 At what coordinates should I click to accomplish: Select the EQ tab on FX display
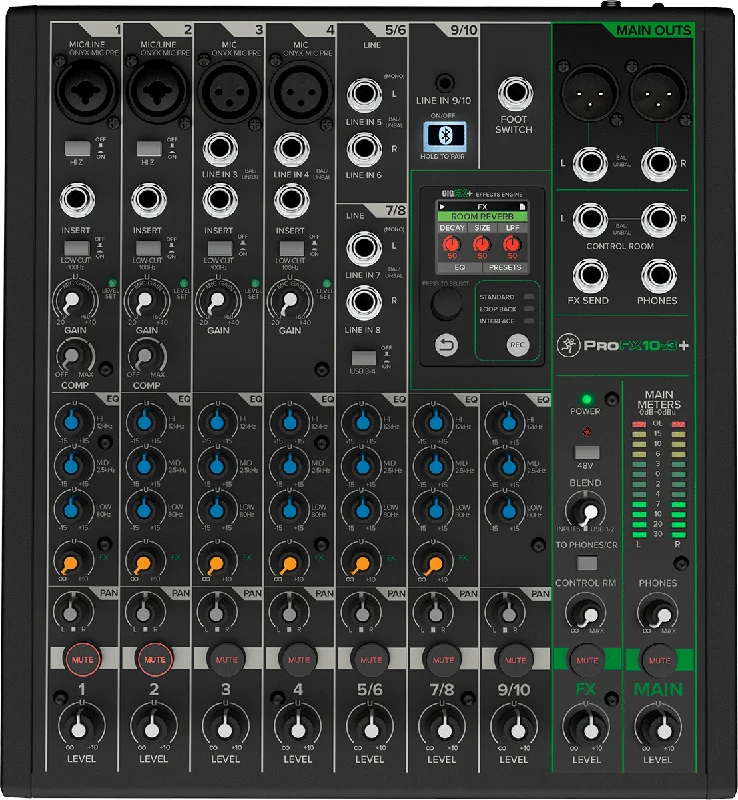pos(459,267)
